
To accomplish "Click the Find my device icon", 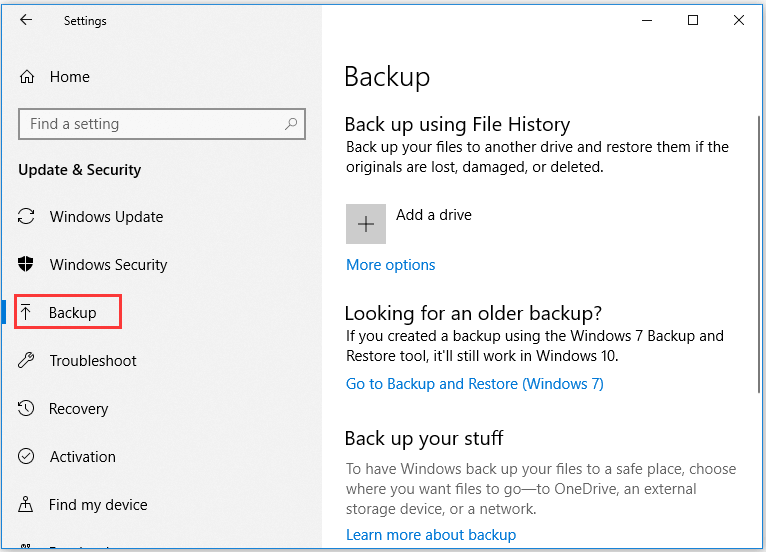I will click(27, 505).
